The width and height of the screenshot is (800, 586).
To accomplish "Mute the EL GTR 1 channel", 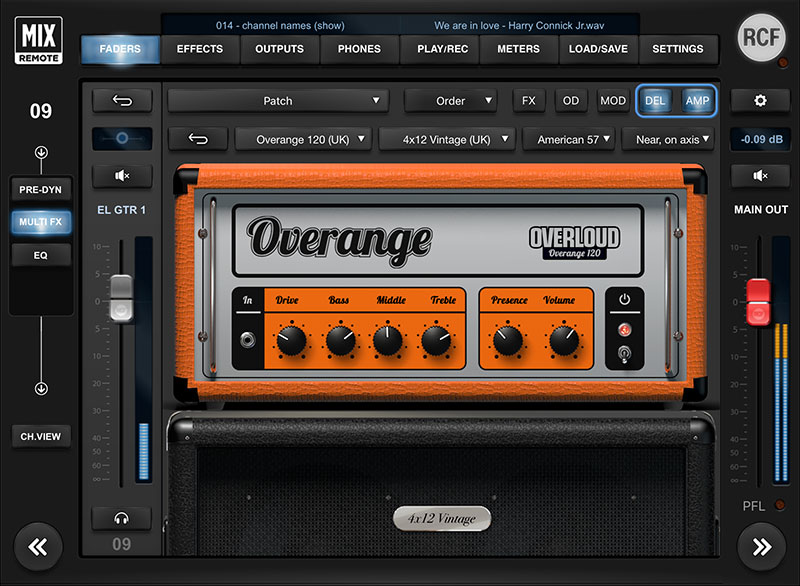I will (x=122, y=176).
